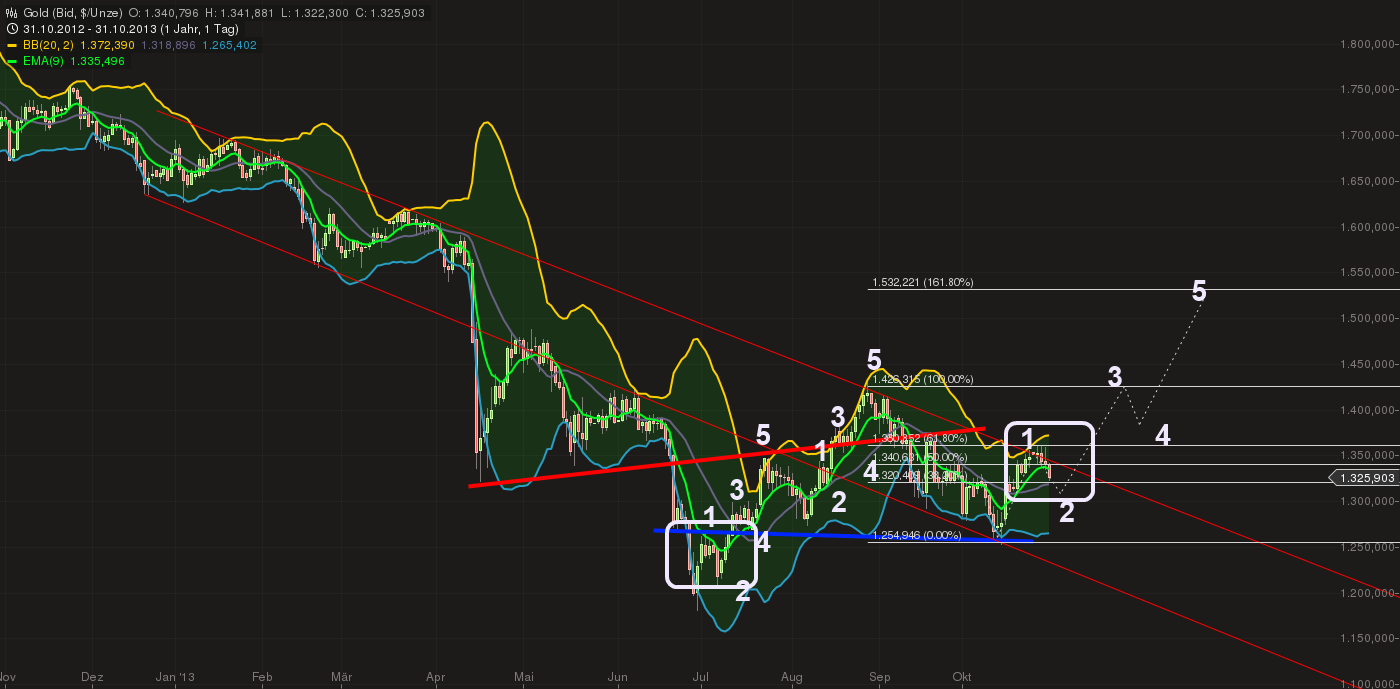Screen dimensions: 1400x689
Task: Click the 1.250,000 price axis label
Action: (x=1369, y=547)
